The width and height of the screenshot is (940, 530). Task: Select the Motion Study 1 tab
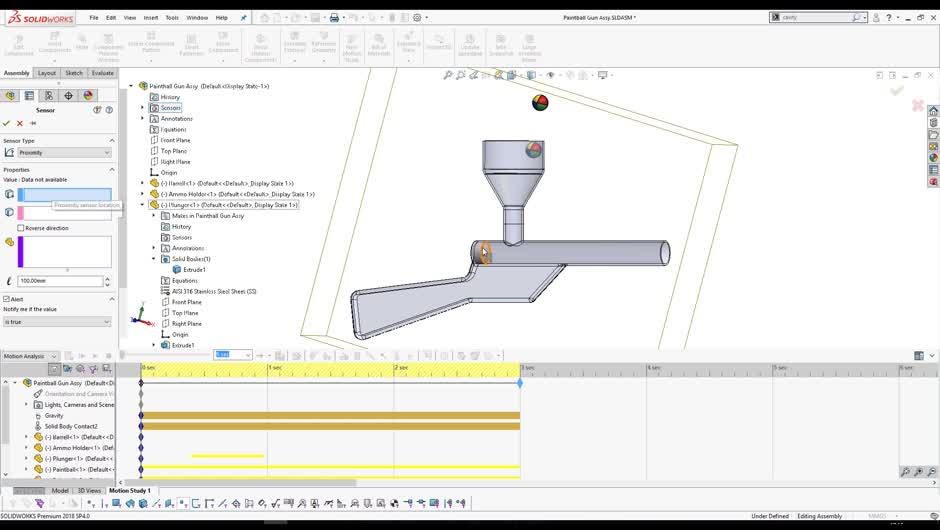click(129, 490)
